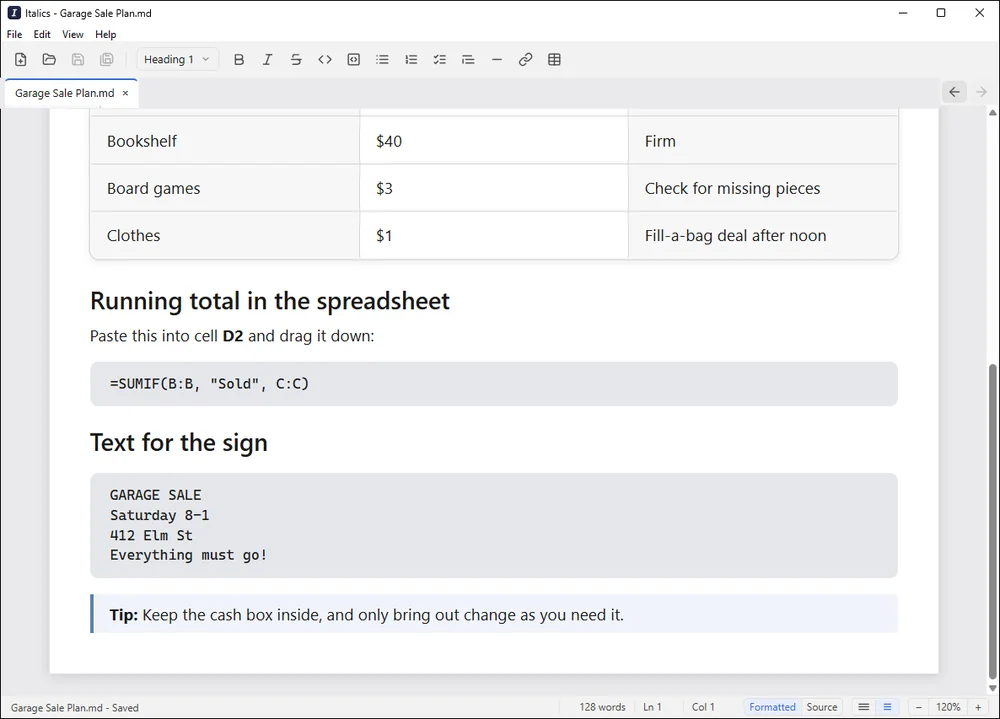This screenshot has width=1000, height=719.
Task: Click the $1 price cell
Action: 494,235
